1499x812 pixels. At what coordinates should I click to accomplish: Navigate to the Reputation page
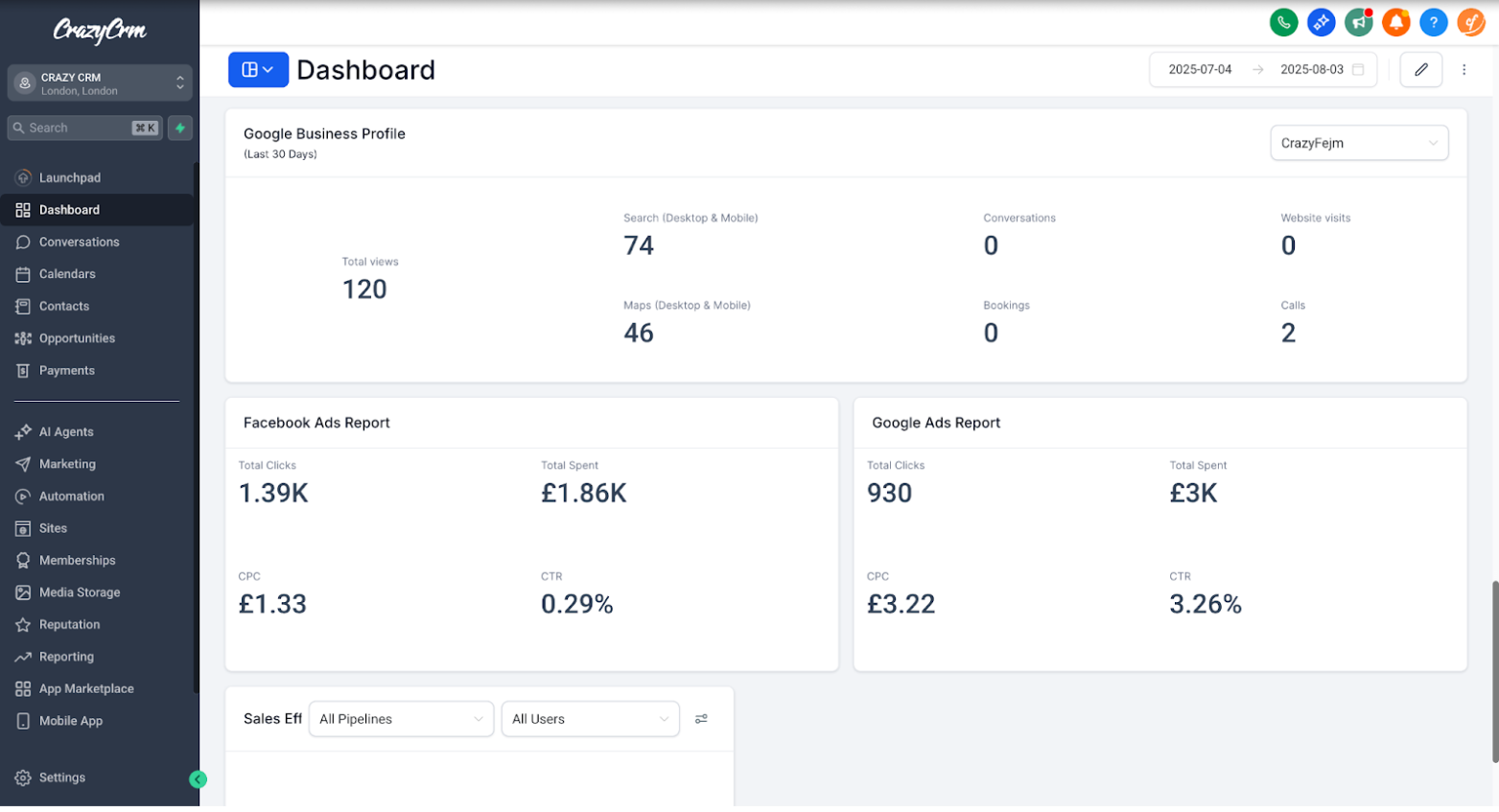pos(69,625)
